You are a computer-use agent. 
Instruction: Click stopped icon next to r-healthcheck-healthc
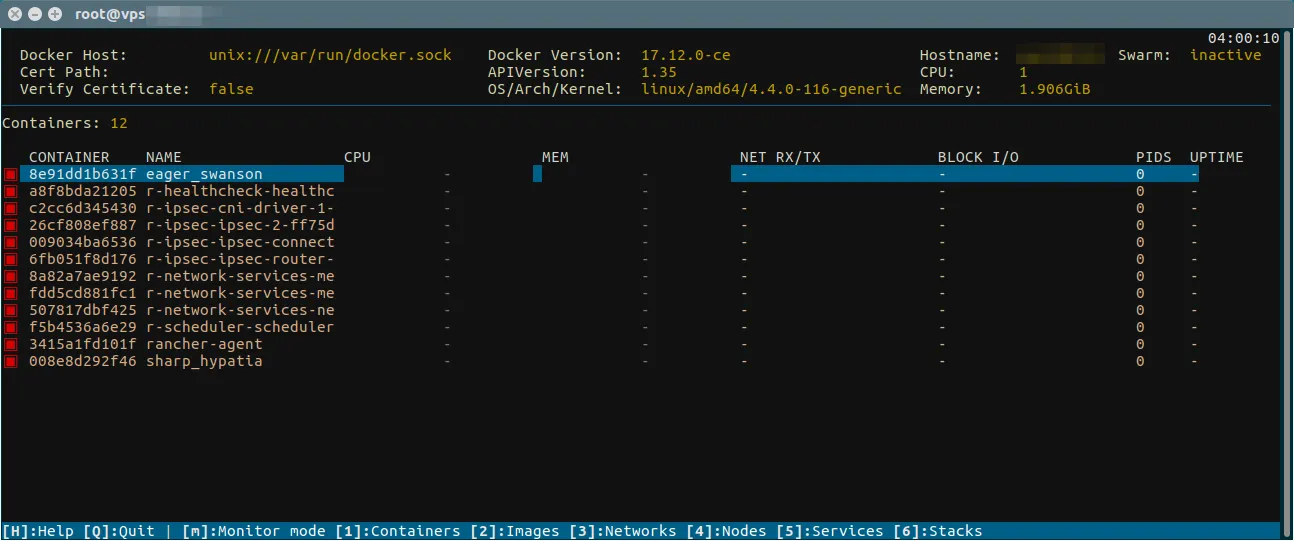coord(11,192)
